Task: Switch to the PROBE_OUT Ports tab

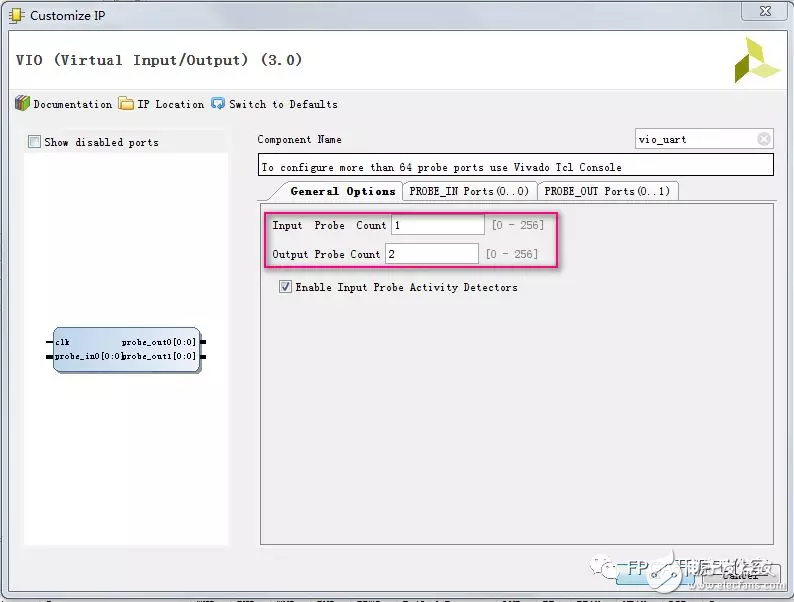Action: [607, 191]
